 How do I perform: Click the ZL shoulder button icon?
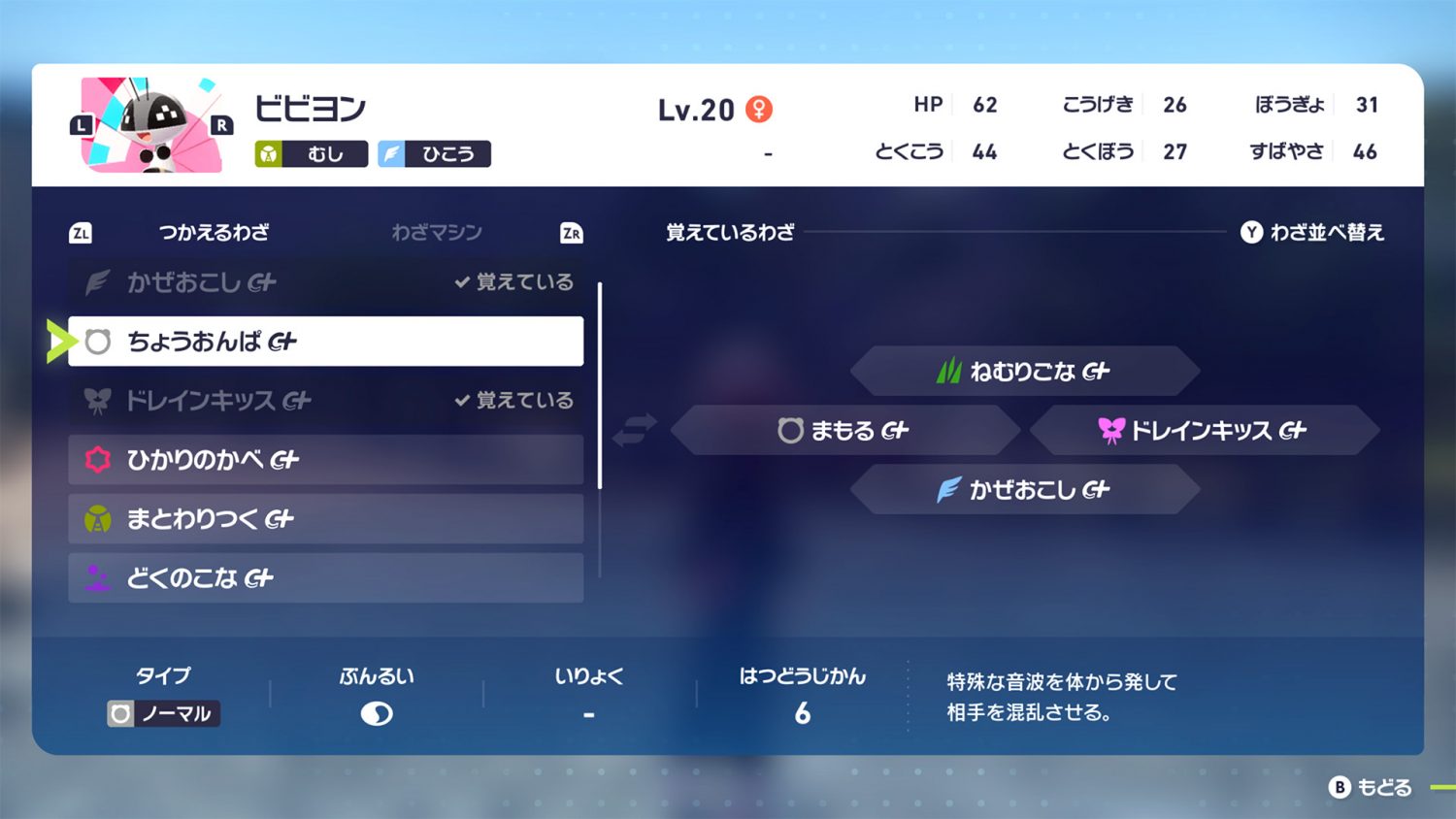click(81, 233)
